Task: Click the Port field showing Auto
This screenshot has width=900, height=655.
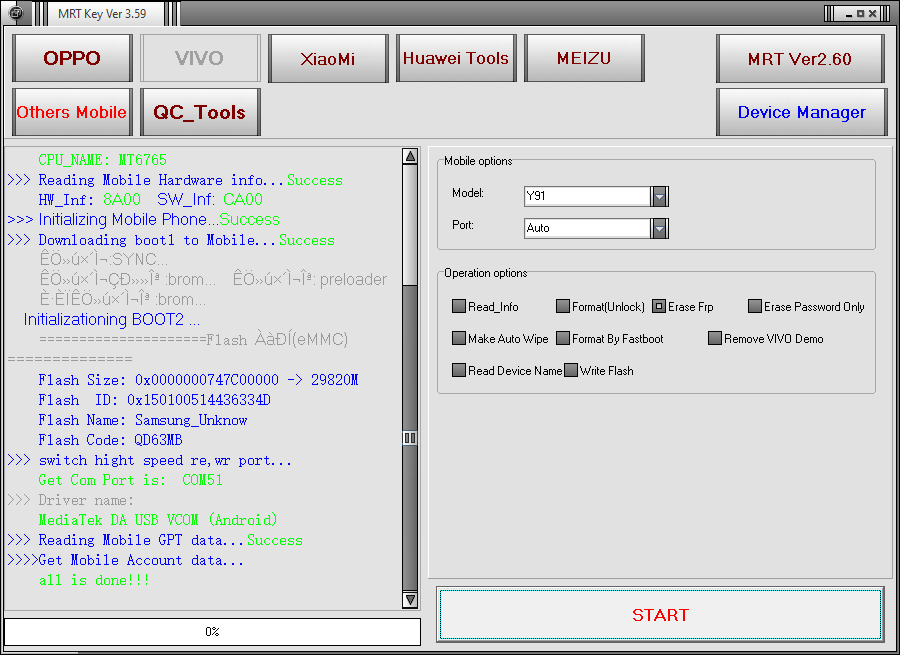Action: click(x=587, y=228)
